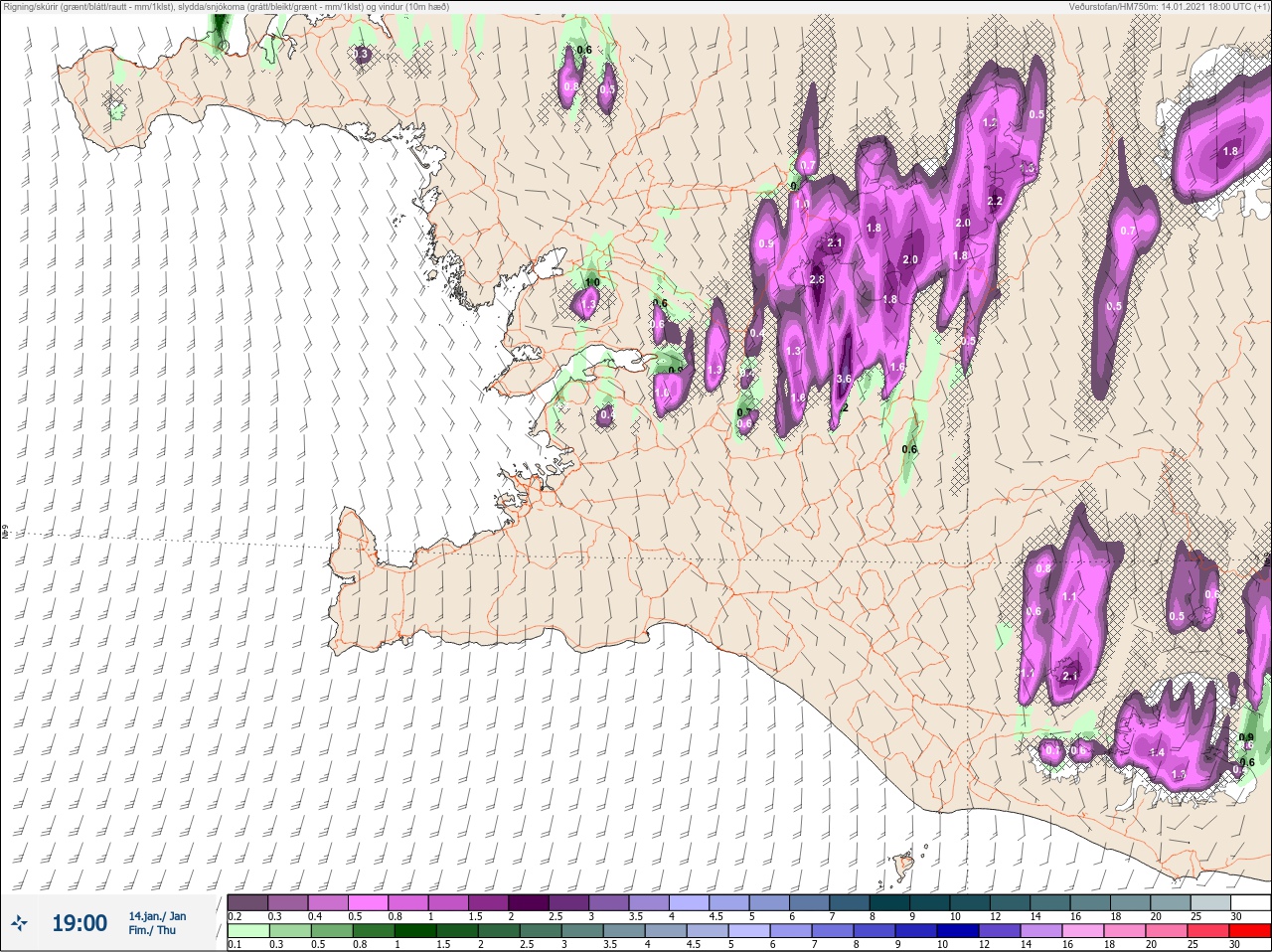Click the 1.2 value in northeast snow band
Viewport: 1272px width, 952px height.
pos(989,123)
